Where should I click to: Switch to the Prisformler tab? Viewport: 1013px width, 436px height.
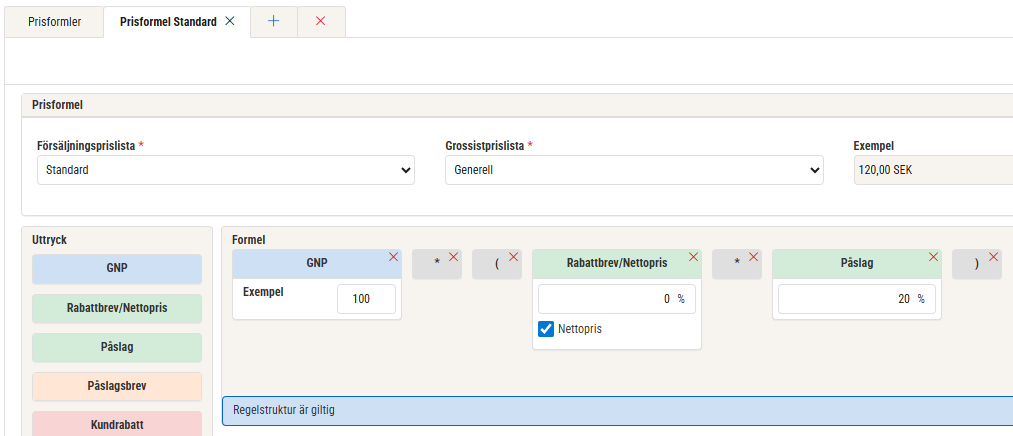(55, 21)
